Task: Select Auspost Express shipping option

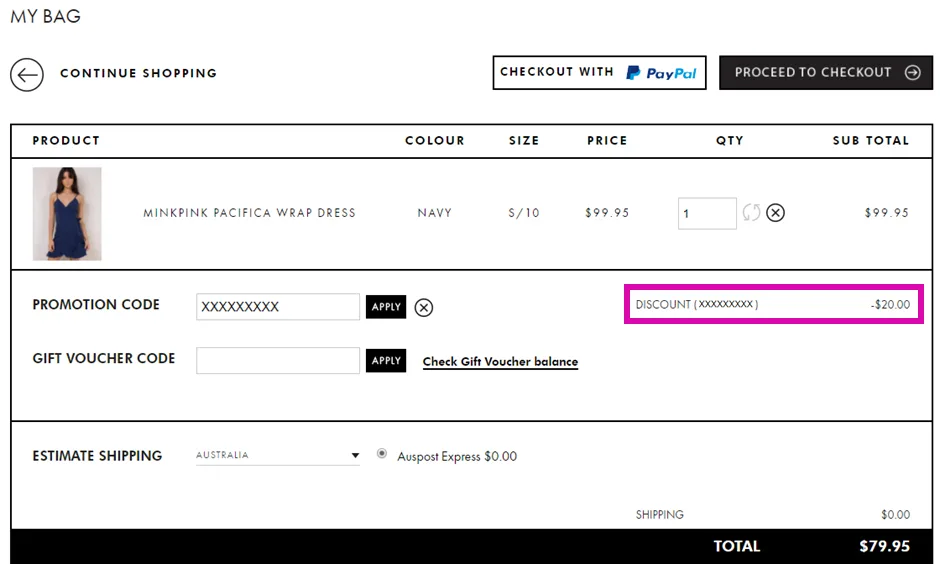Action: [382, 454]
